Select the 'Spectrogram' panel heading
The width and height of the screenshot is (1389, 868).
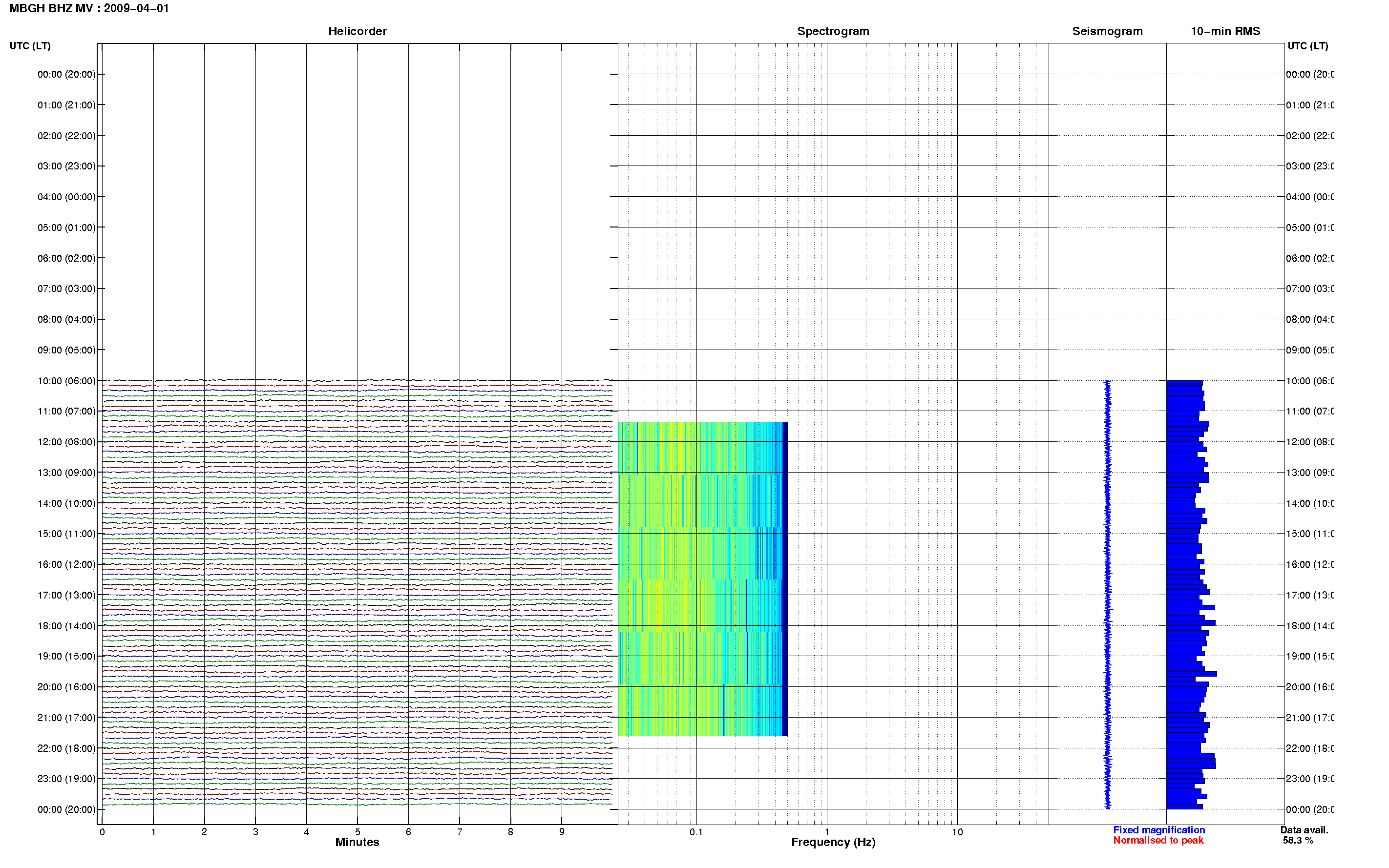tap(833, 32)
